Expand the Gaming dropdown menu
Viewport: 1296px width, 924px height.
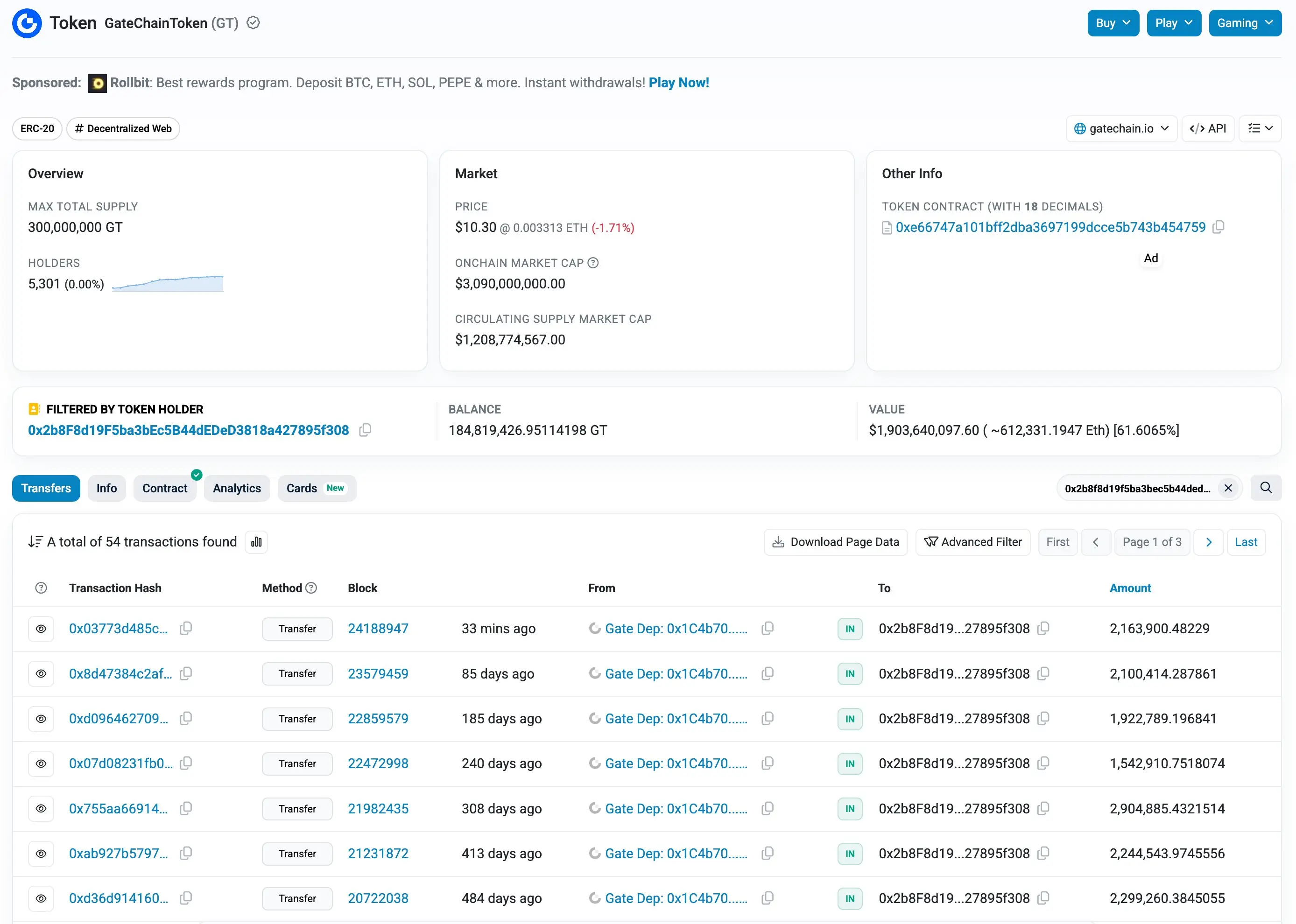[x=1244, y=23]
